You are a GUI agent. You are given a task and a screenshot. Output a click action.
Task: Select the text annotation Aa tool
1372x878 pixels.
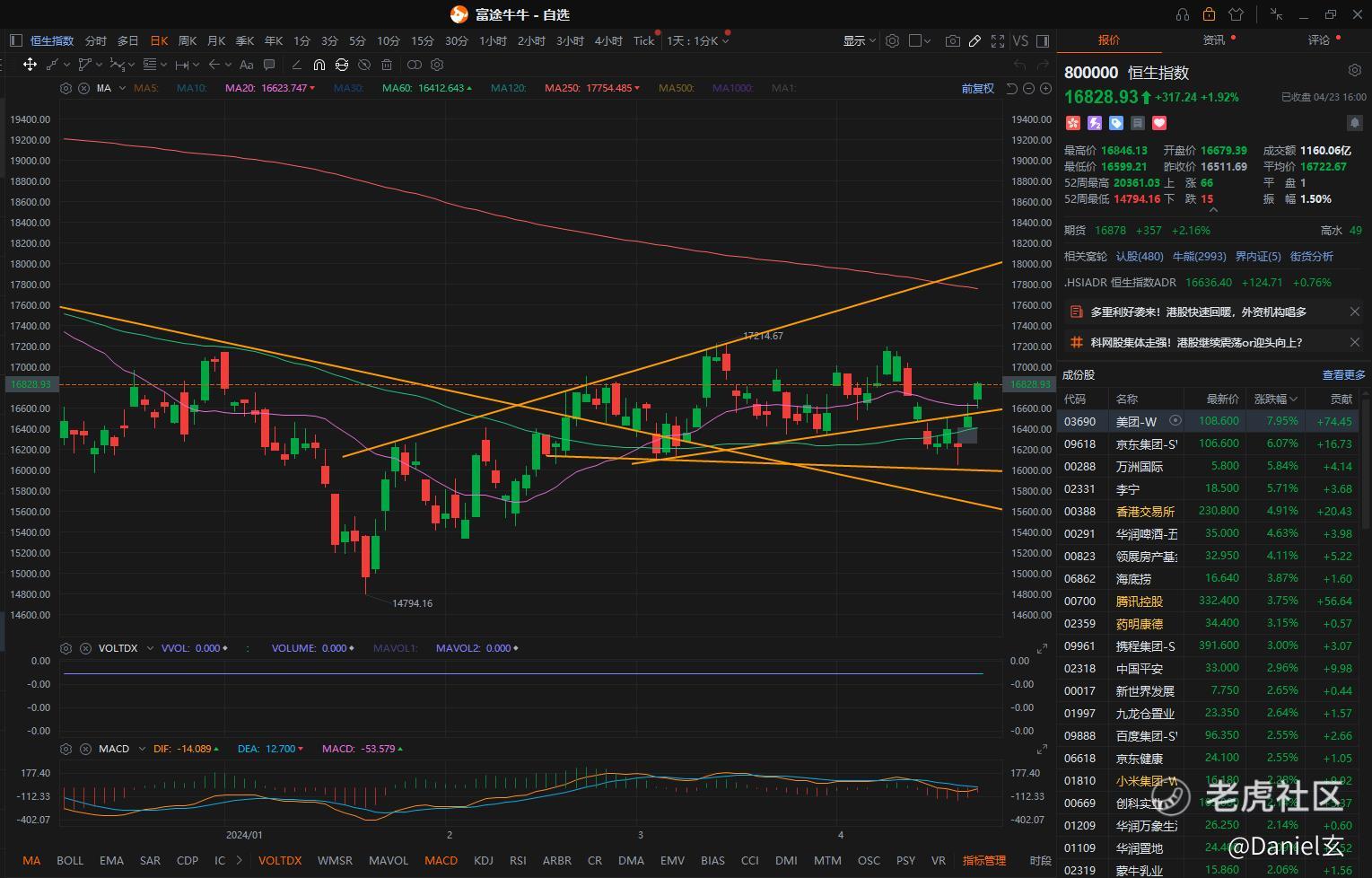246,65
